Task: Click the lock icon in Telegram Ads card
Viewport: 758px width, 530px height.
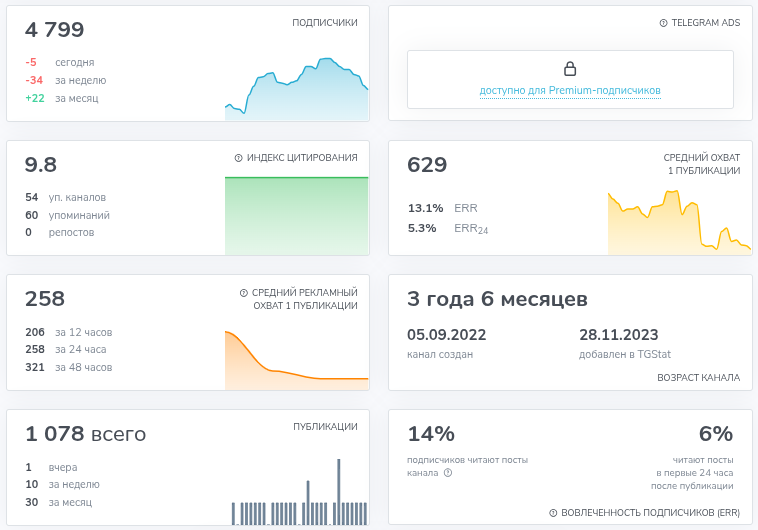Action: coord(570,69)
